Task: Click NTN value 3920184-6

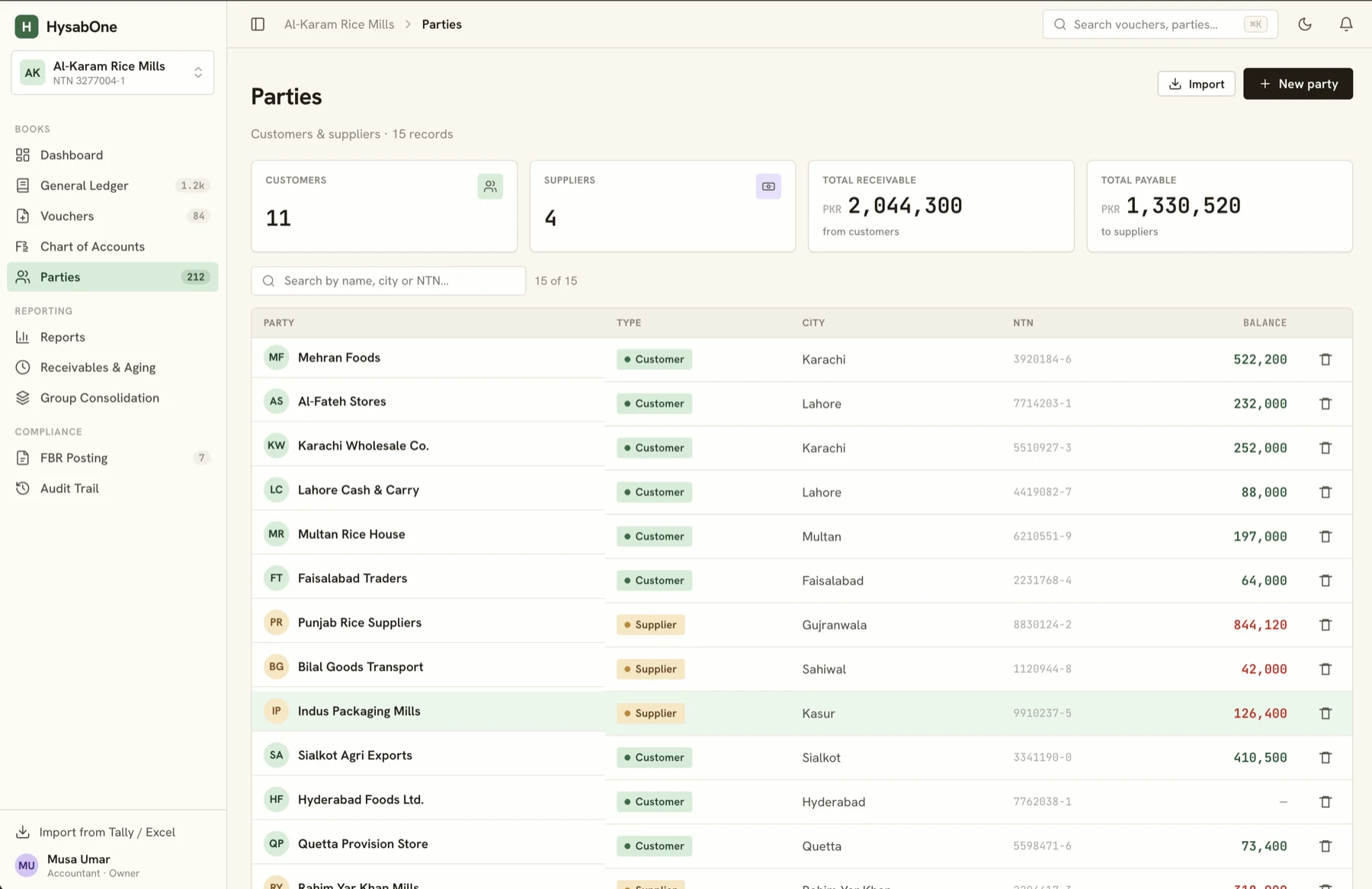Action: tap(1042, 359)
